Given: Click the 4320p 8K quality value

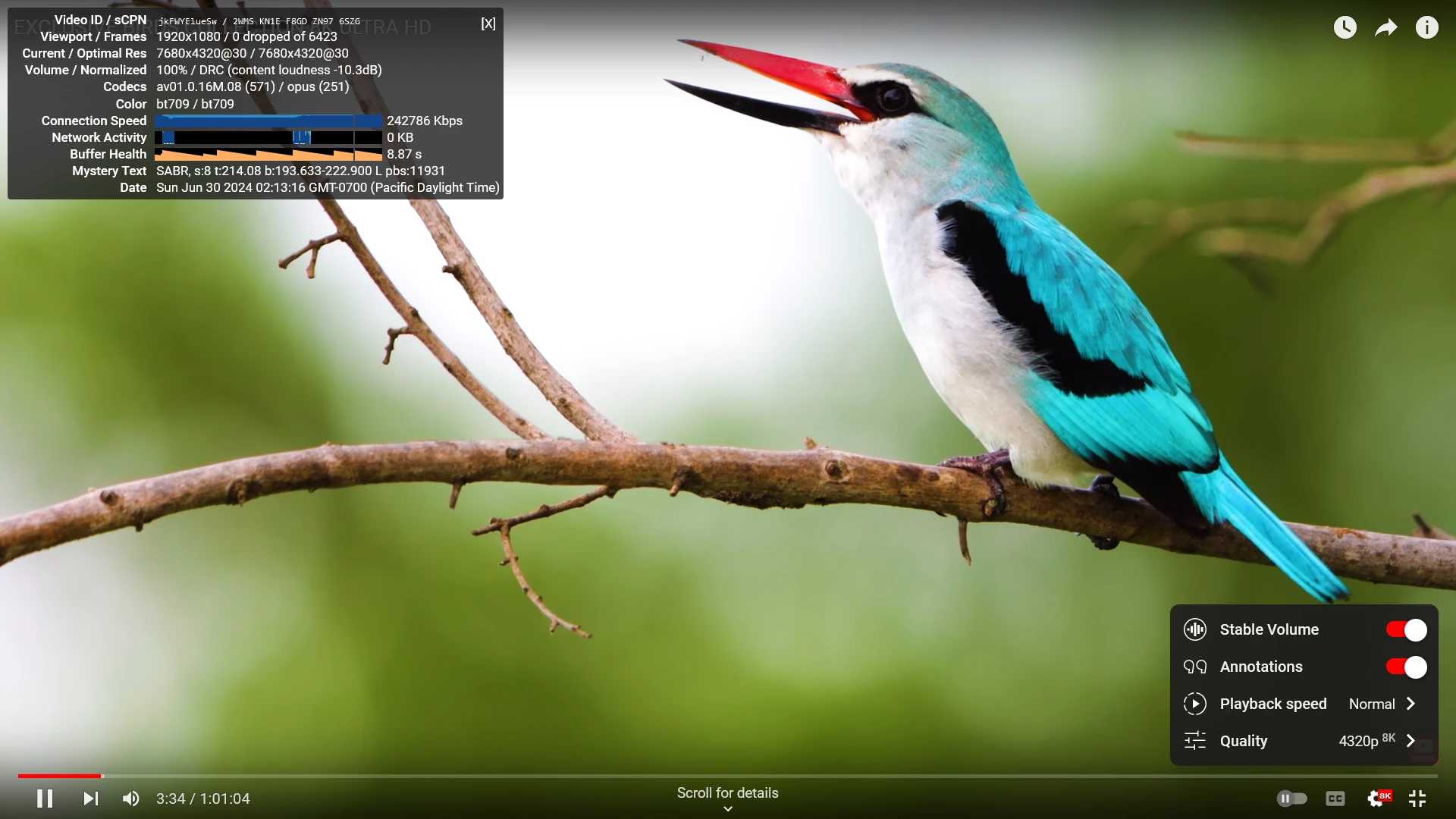Looking at the screenshot, I should pos(1367,740).
